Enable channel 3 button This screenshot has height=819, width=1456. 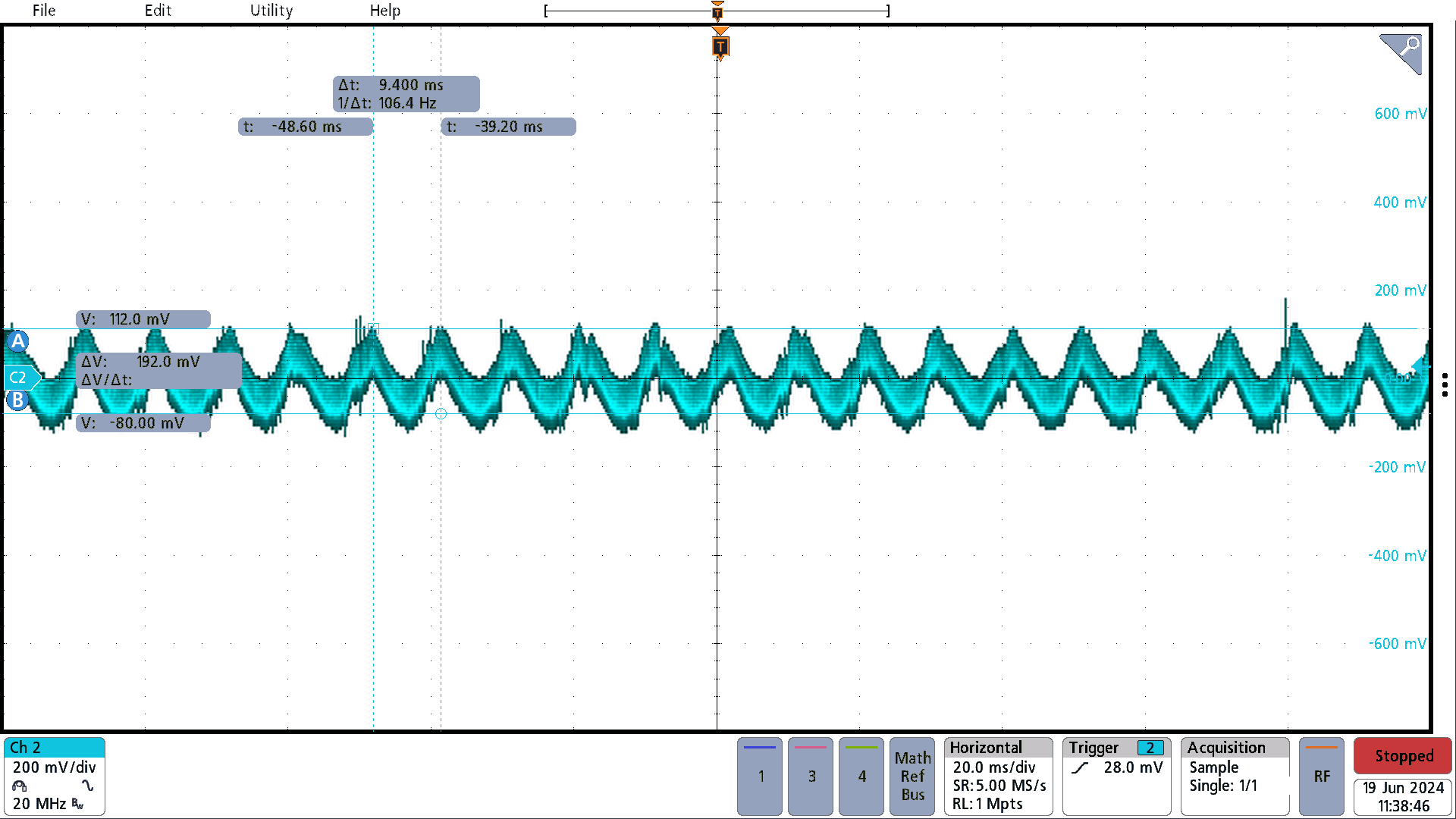(x=811, y=776)
